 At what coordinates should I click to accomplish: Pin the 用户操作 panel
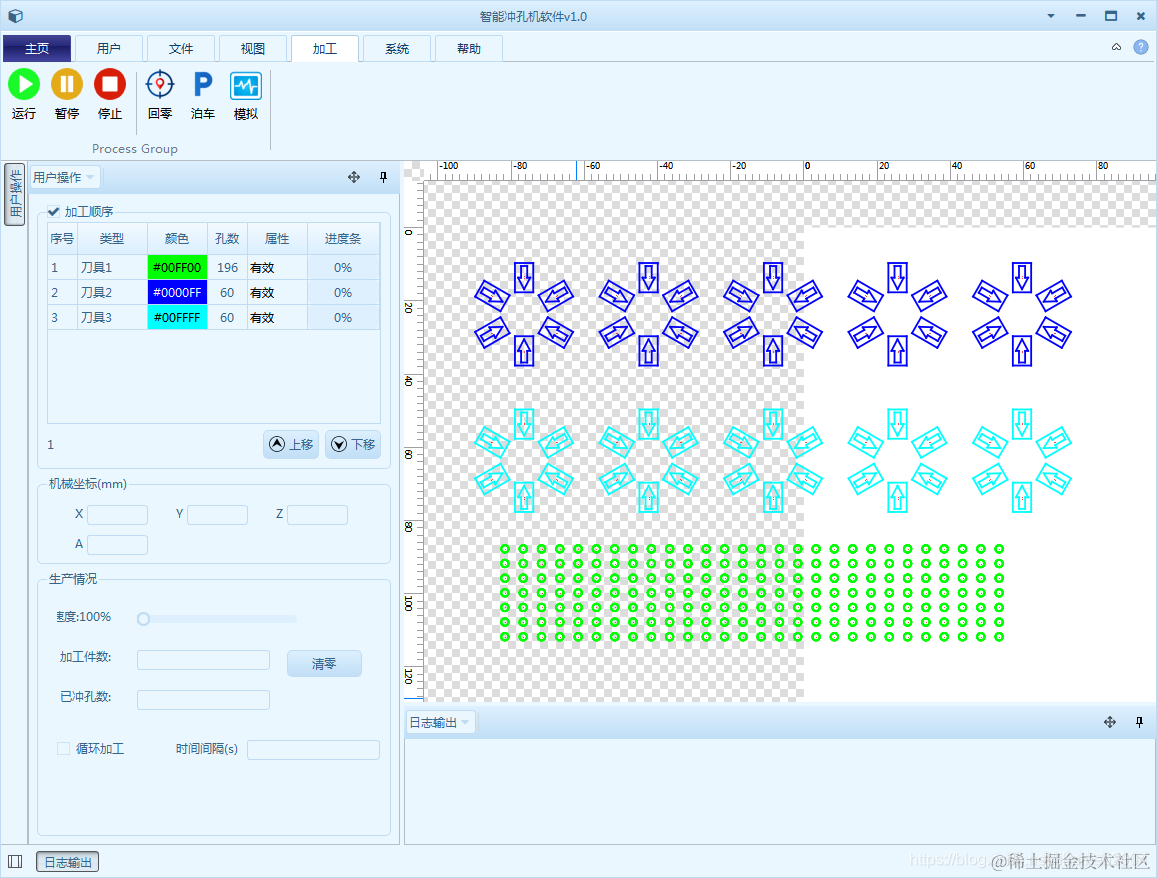point(383,177)
